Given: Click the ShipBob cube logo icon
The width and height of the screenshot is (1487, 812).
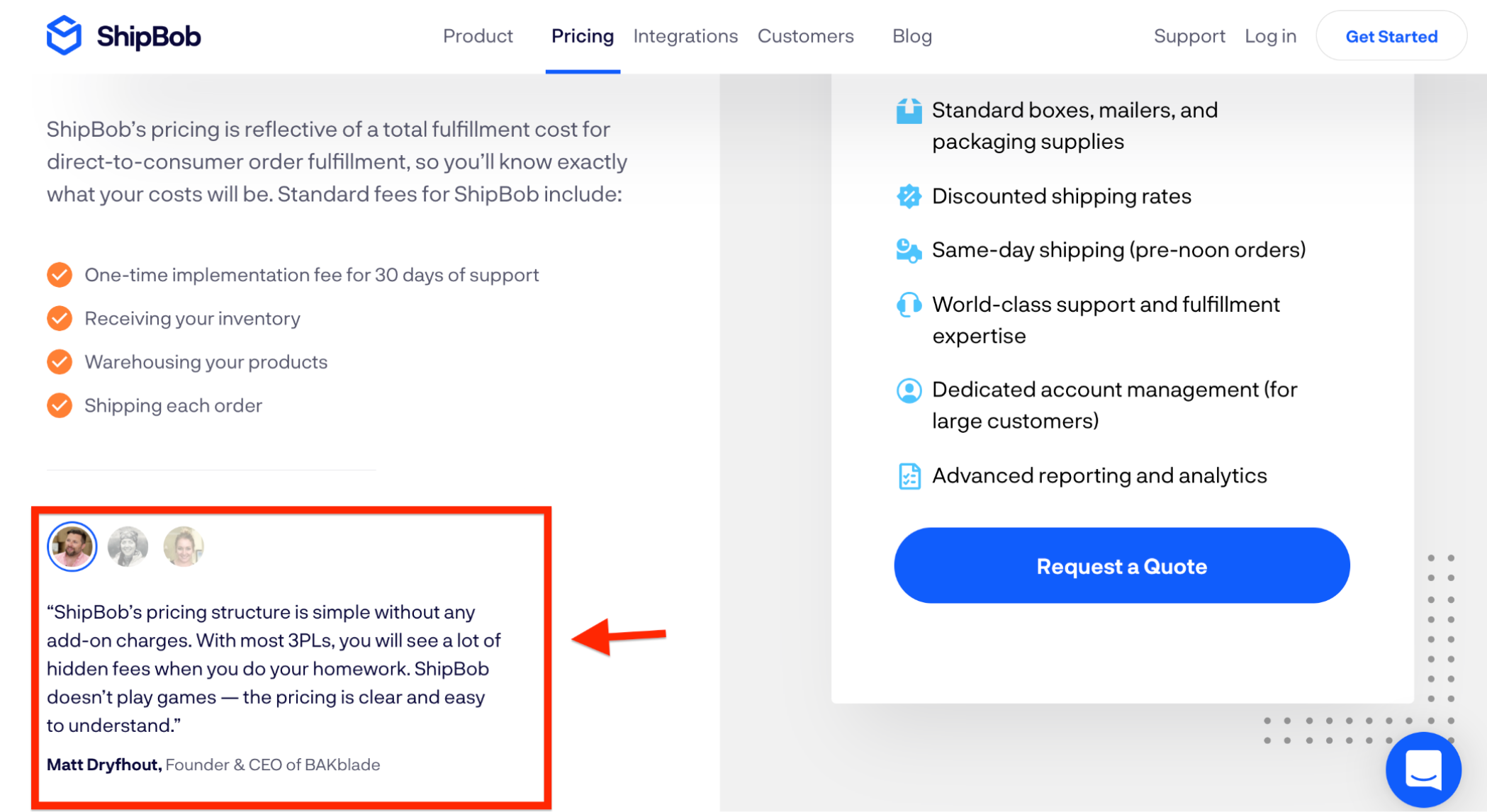Looking at the screenshot, I should tap(64, 35).
